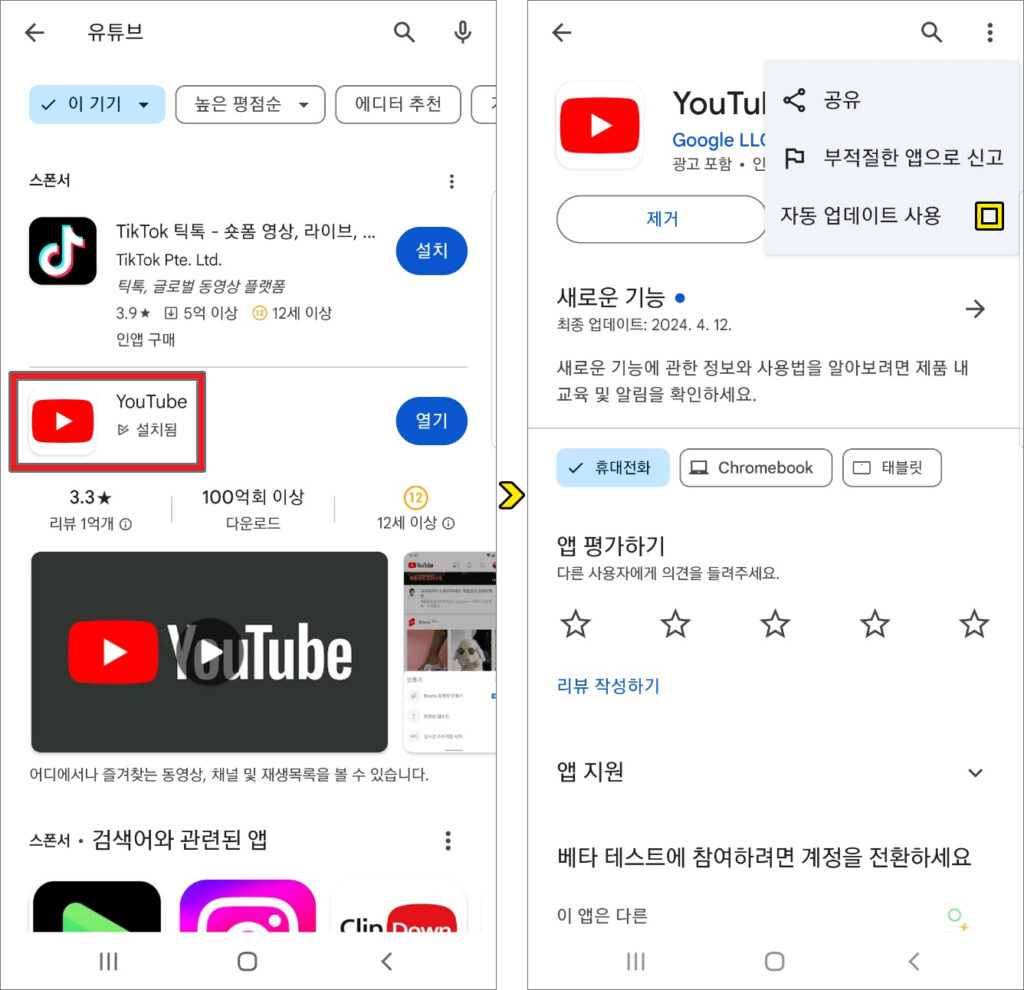This screenshot has width=1024, height=990.
Task: Tap home button on left phone
Action: coord(247,961)
